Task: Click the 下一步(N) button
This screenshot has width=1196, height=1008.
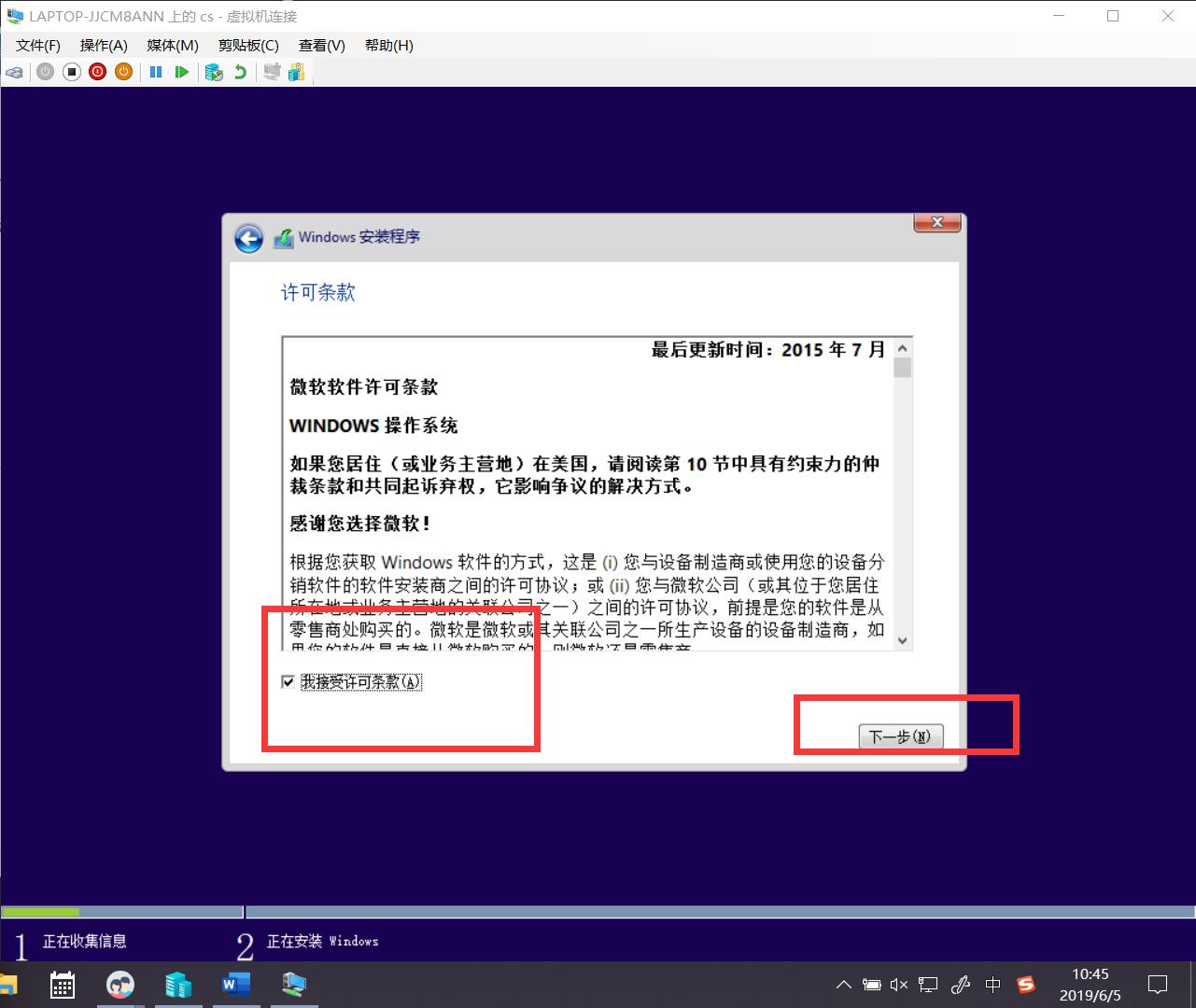Action: [x=899, y=736]
